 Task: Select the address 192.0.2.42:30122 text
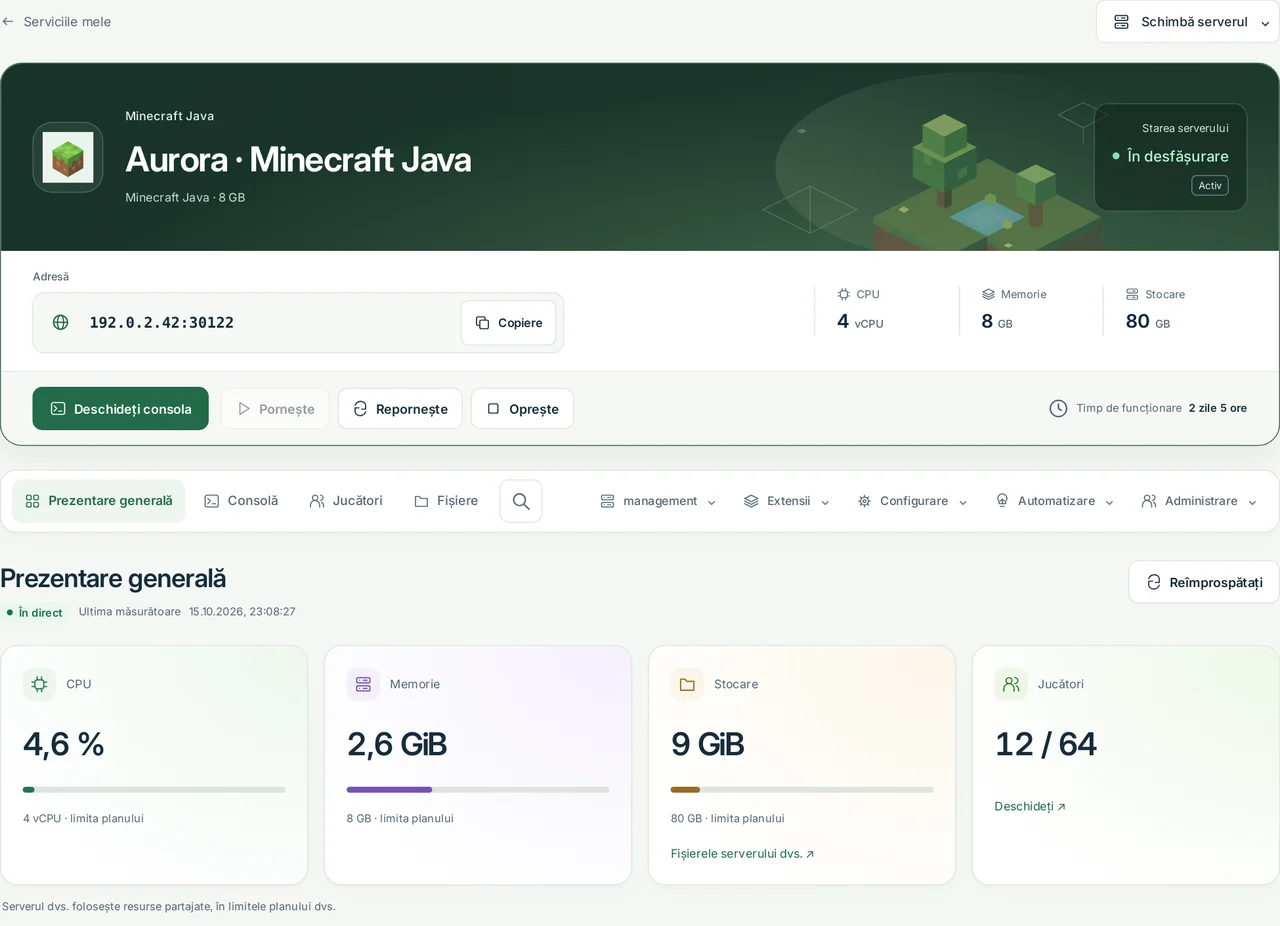point(162,322)
